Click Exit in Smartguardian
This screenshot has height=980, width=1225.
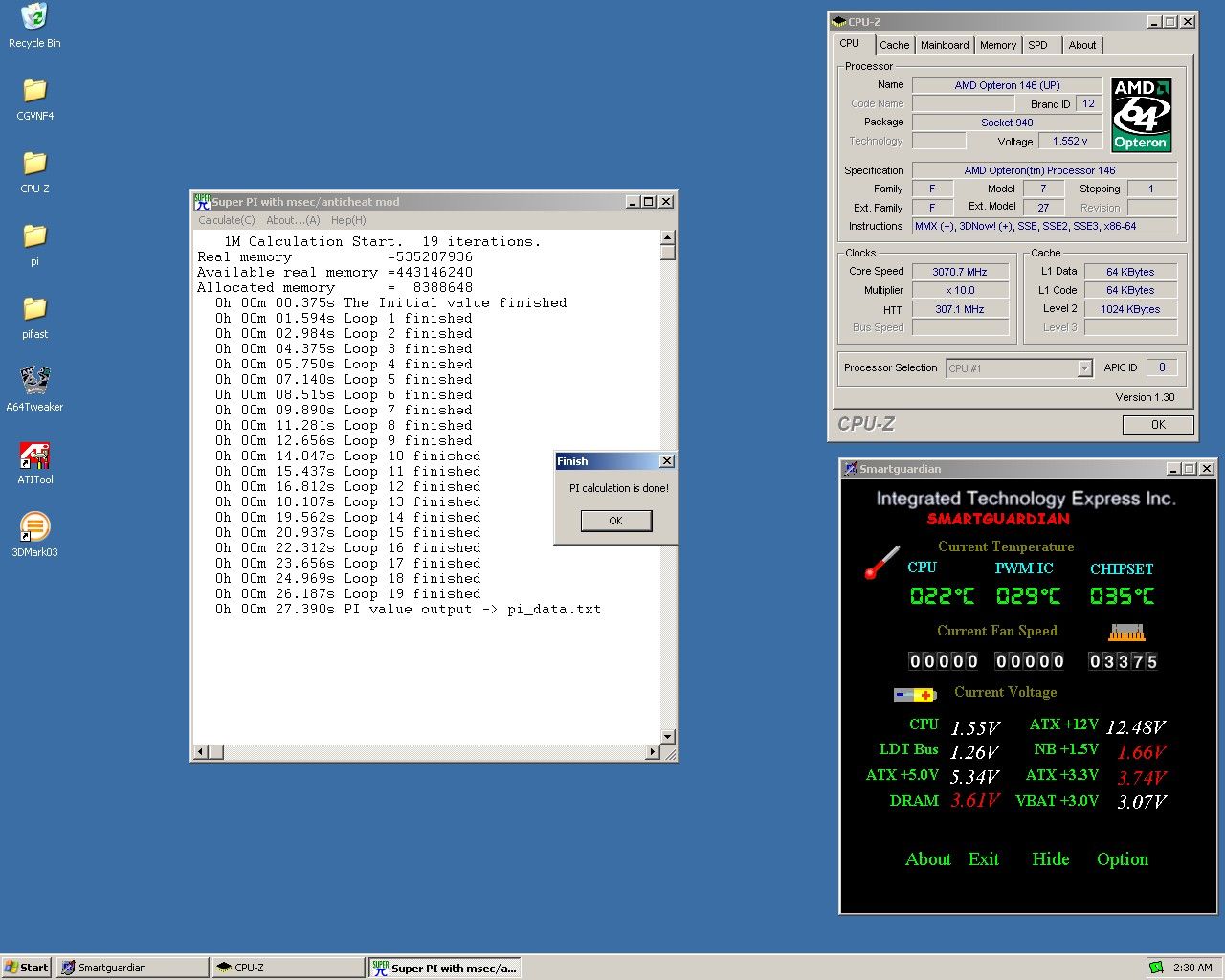pos(984,859)
